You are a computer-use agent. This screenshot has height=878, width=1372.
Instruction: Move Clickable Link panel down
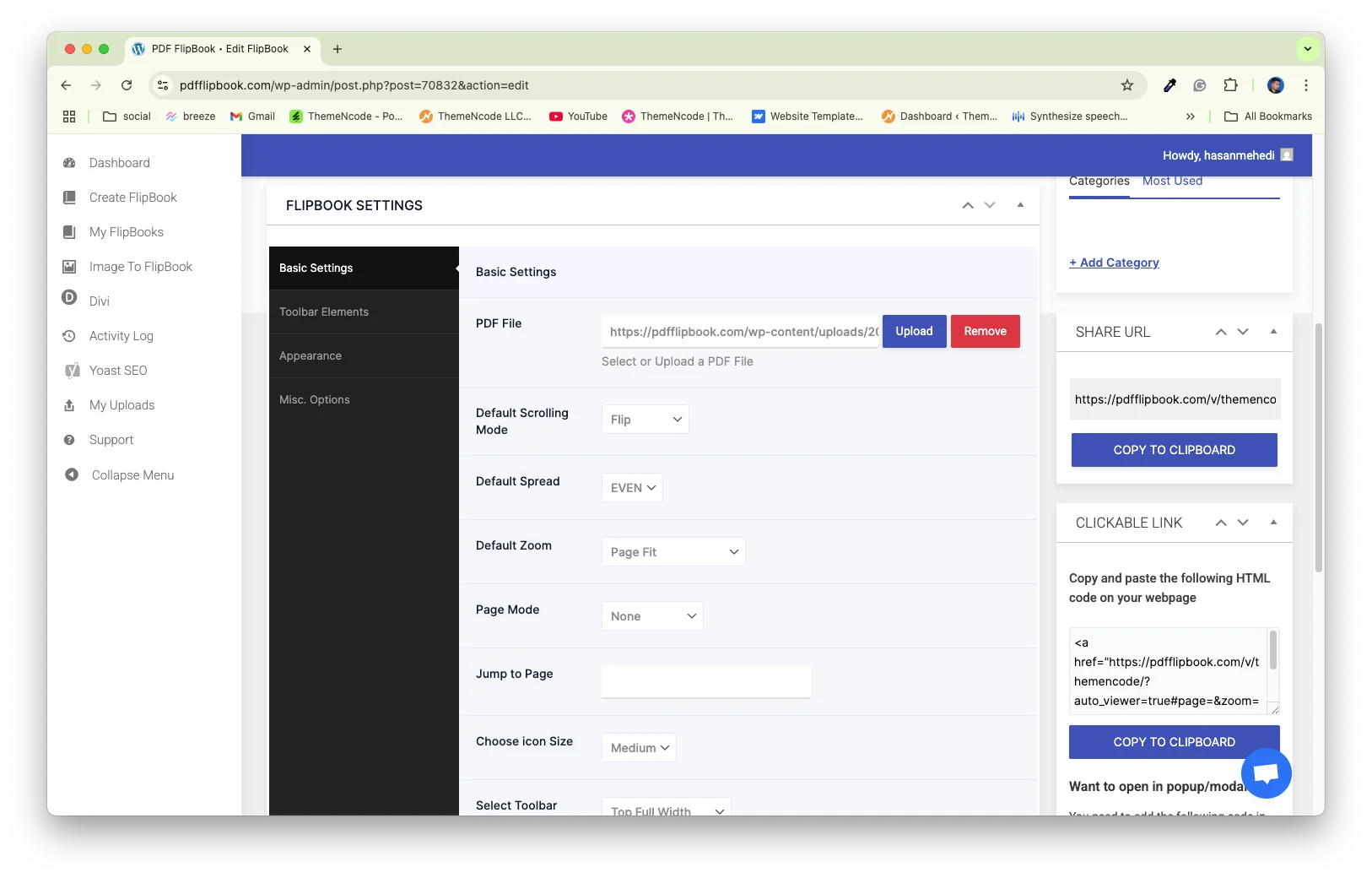[1243, 523]
